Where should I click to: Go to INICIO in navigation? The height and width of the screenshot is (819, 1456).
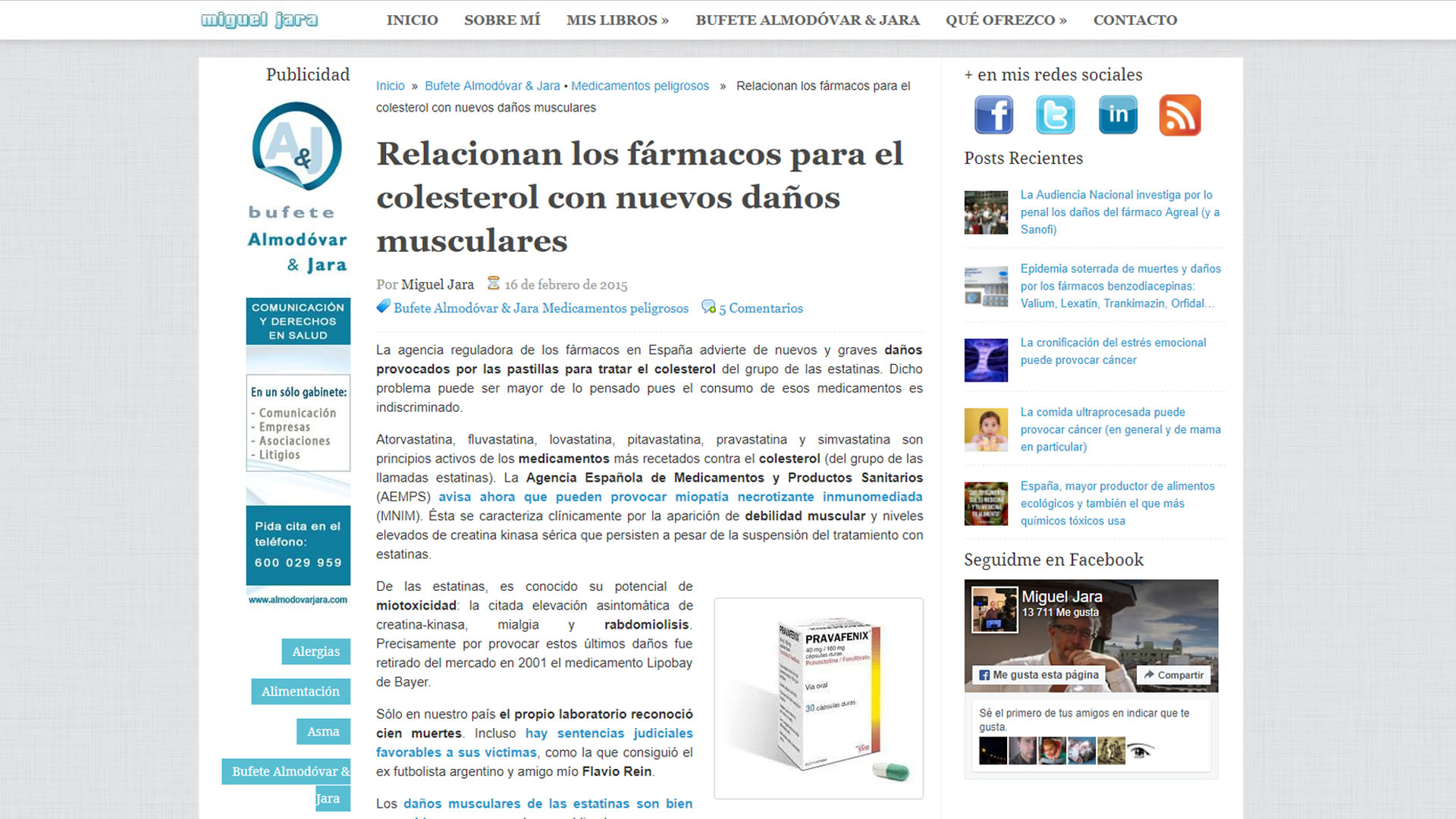click(x=412, y=20)
